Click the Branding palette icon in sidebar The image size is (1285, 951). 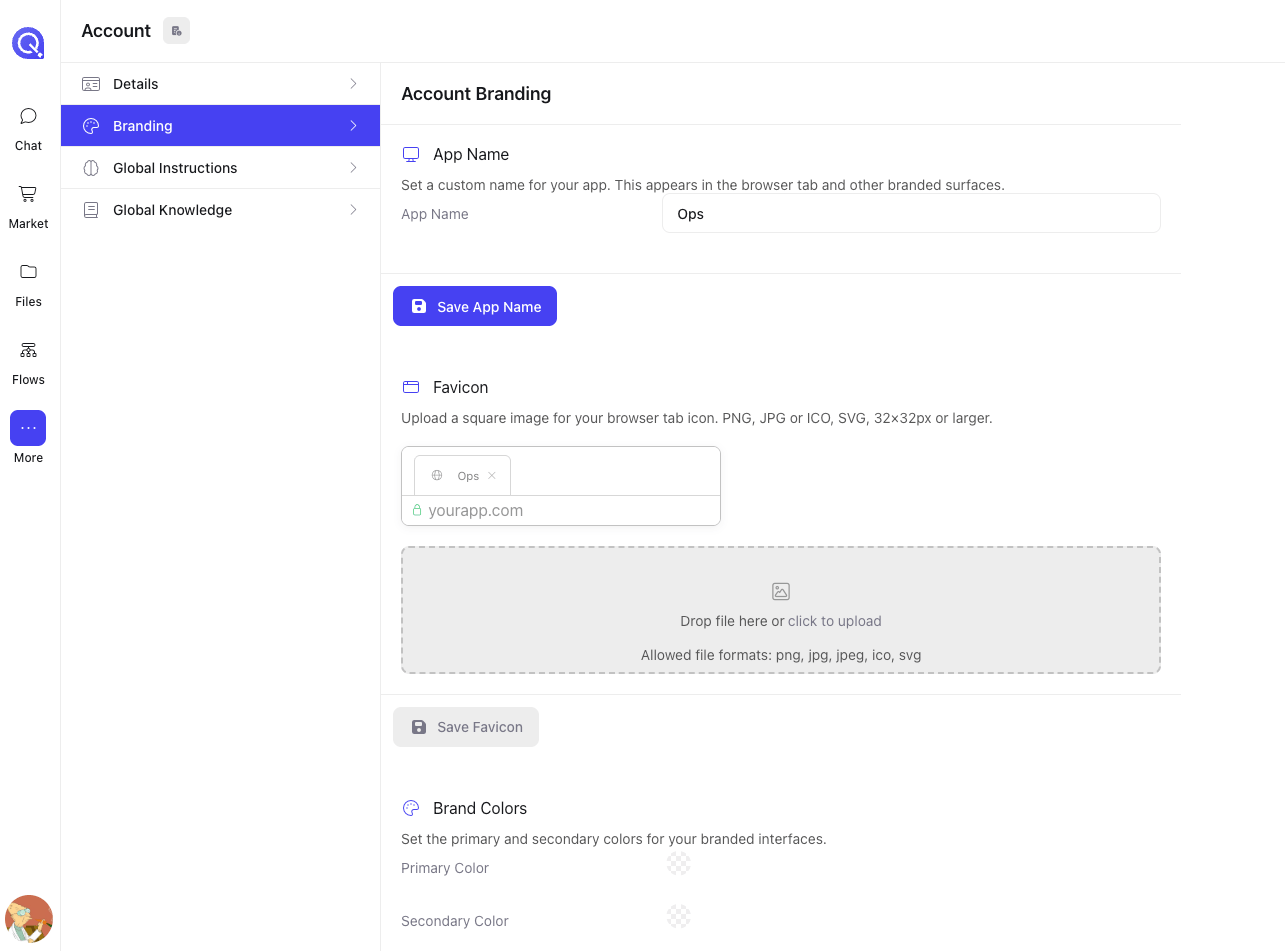tap(91, 126)
